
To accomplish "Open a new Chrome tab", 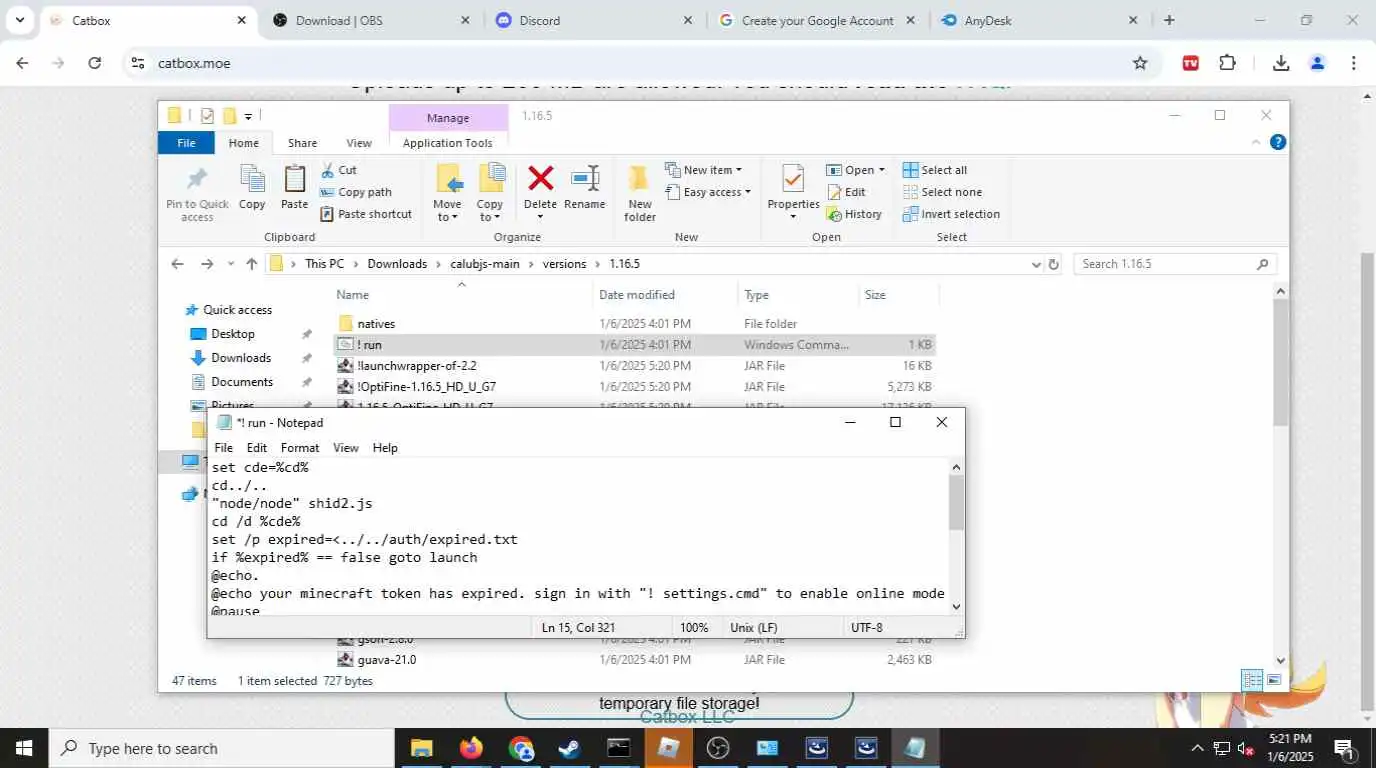I will (1169, 20).
